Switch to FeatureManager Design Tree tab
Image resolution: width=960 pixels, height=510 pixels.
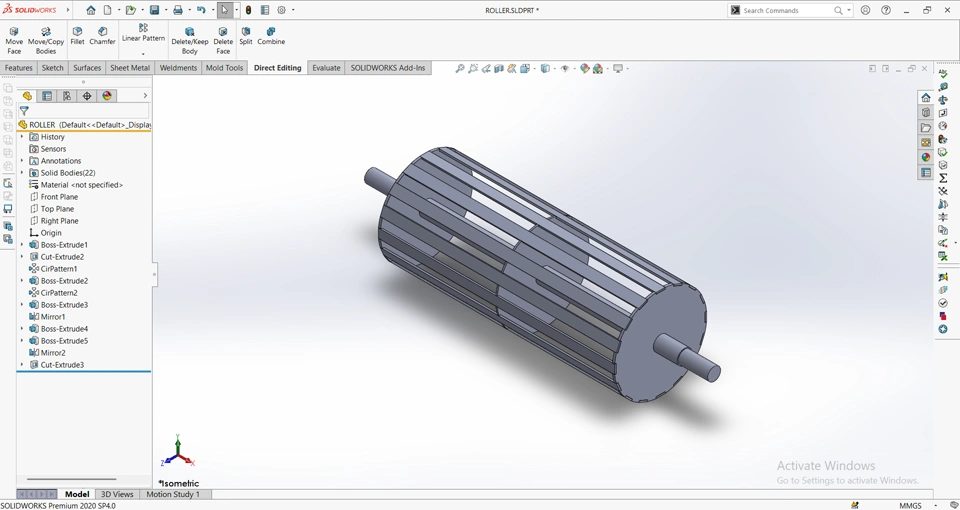coord(27,96)
